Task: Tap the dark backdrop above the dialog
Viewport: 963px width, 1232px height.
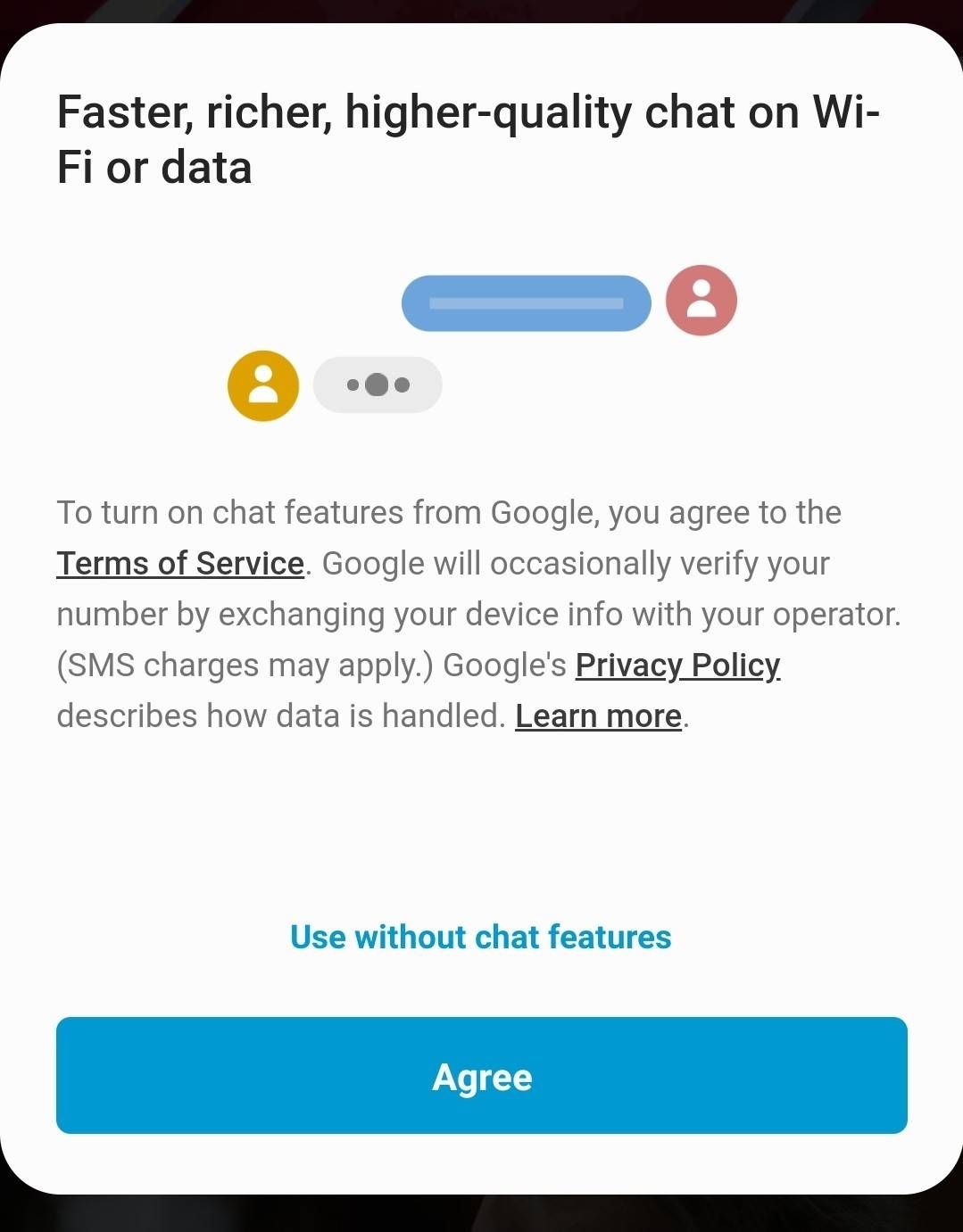Action: click(482, 10)
